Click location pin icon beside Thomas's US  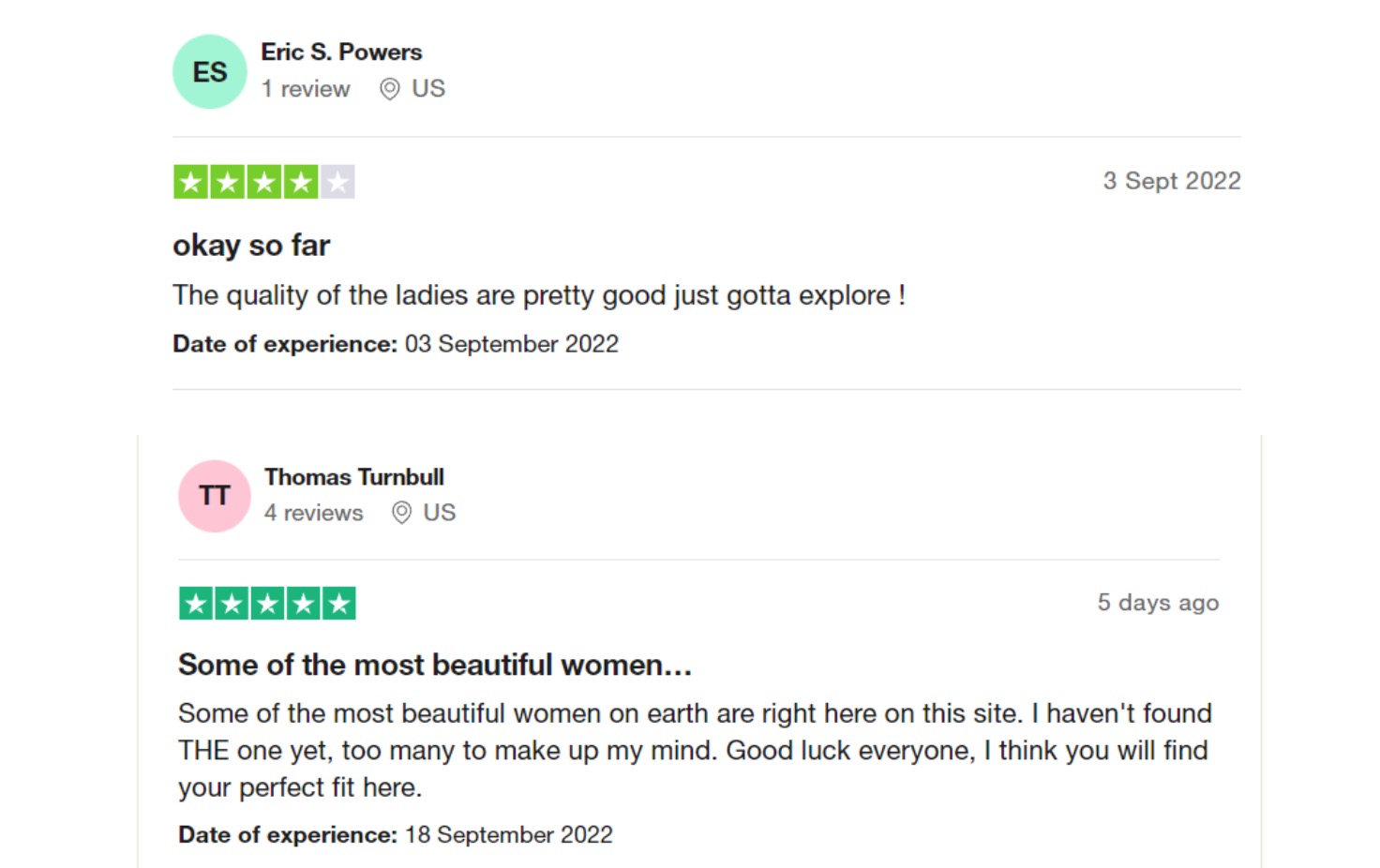point(401,513)
